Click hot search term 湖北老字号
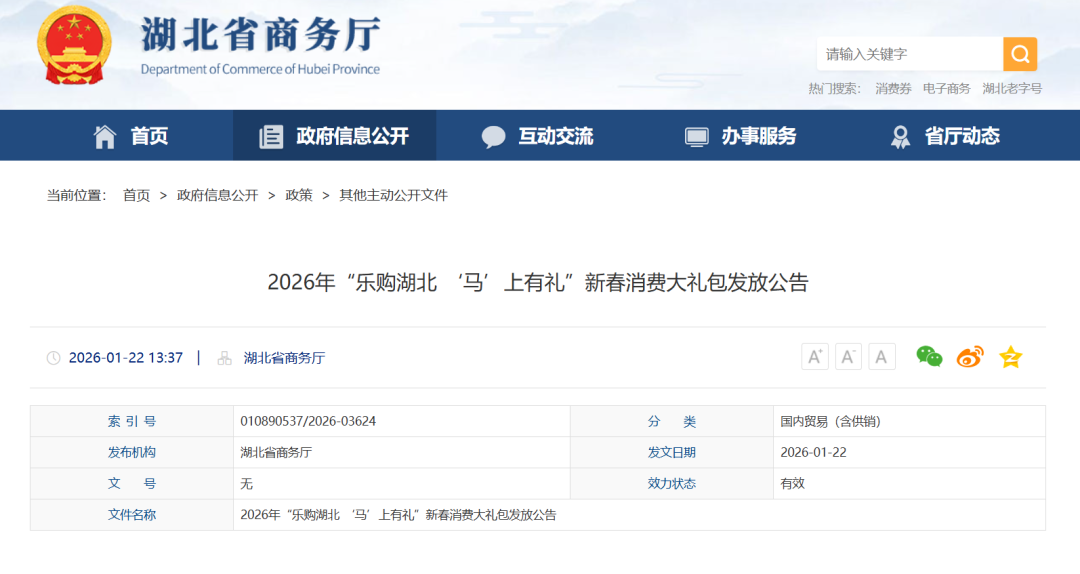 [1012, 89]
